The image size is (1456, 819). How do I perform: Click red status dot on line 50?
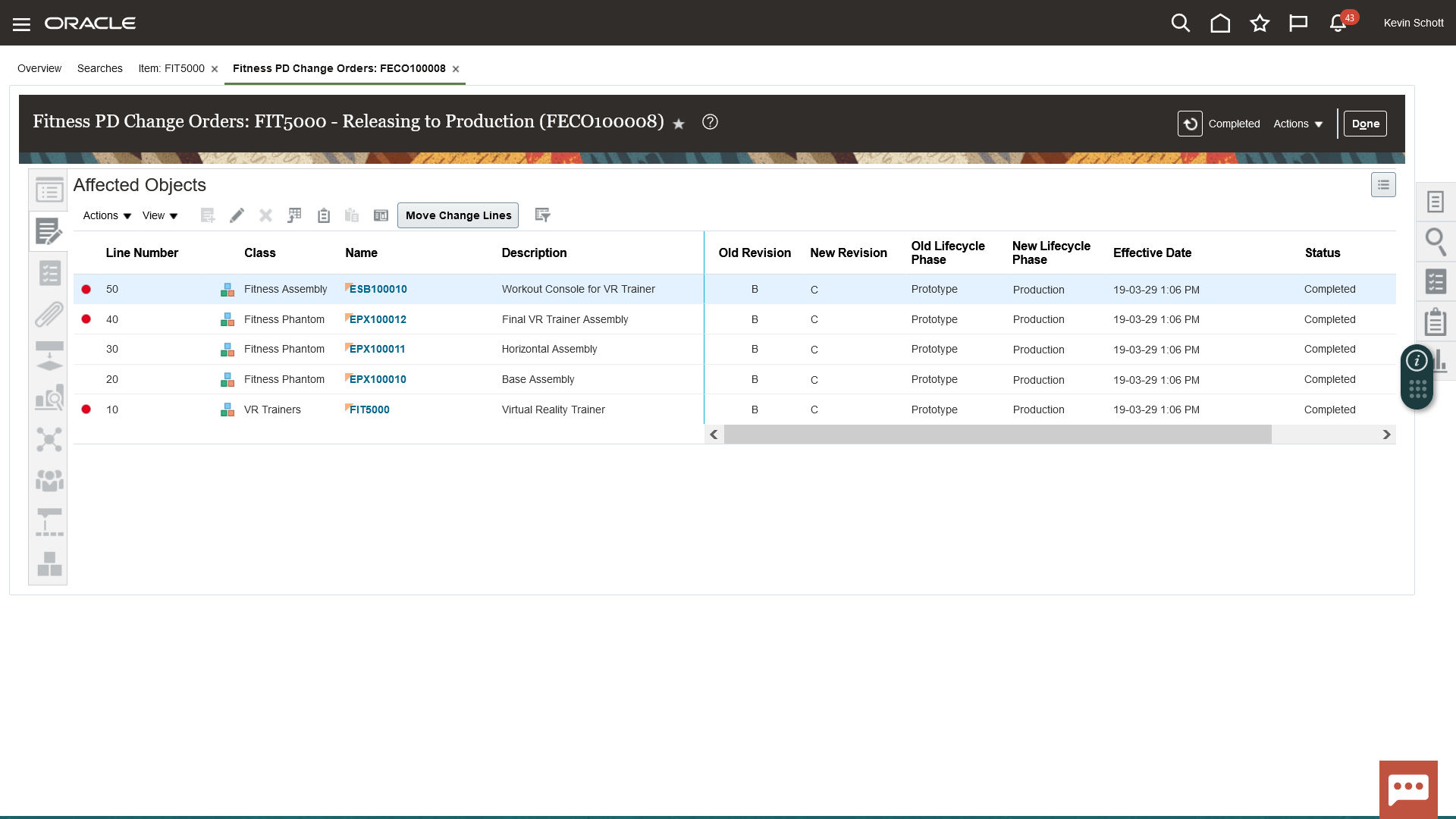[x=86, y=290]
